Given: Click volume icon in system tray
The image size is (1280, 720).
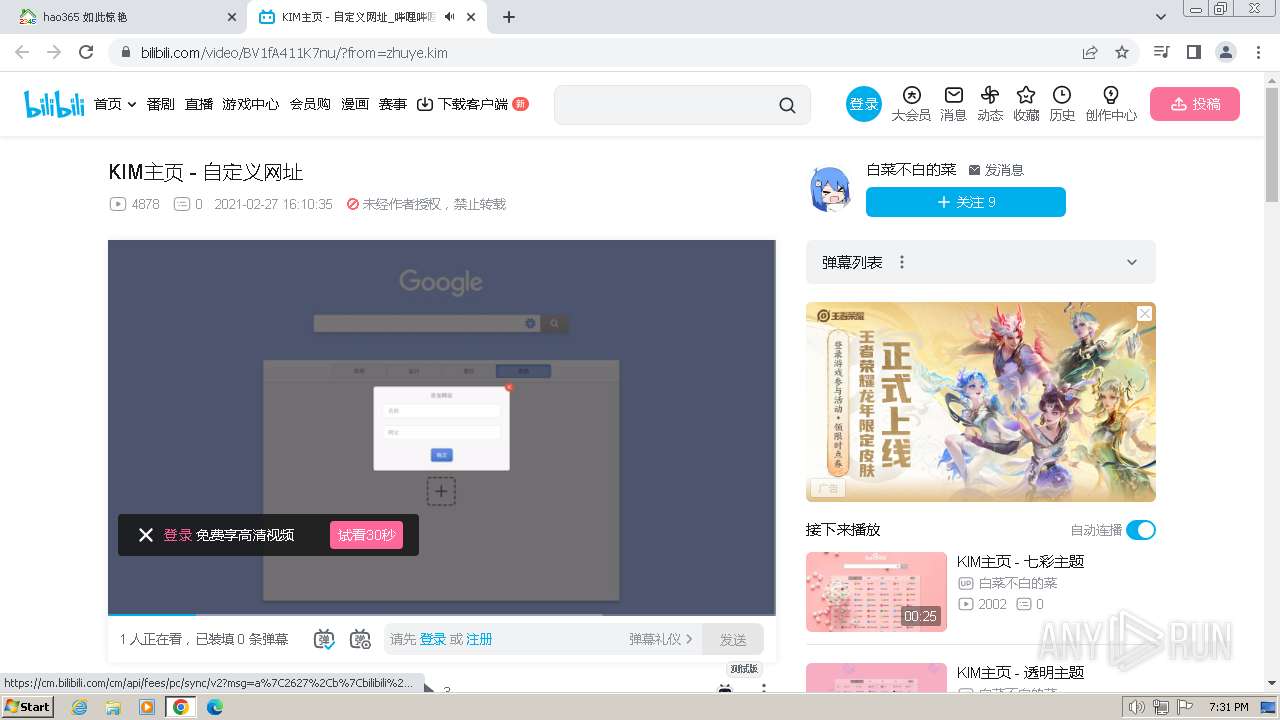Looking at the screenshot, I should [1136, 707].
